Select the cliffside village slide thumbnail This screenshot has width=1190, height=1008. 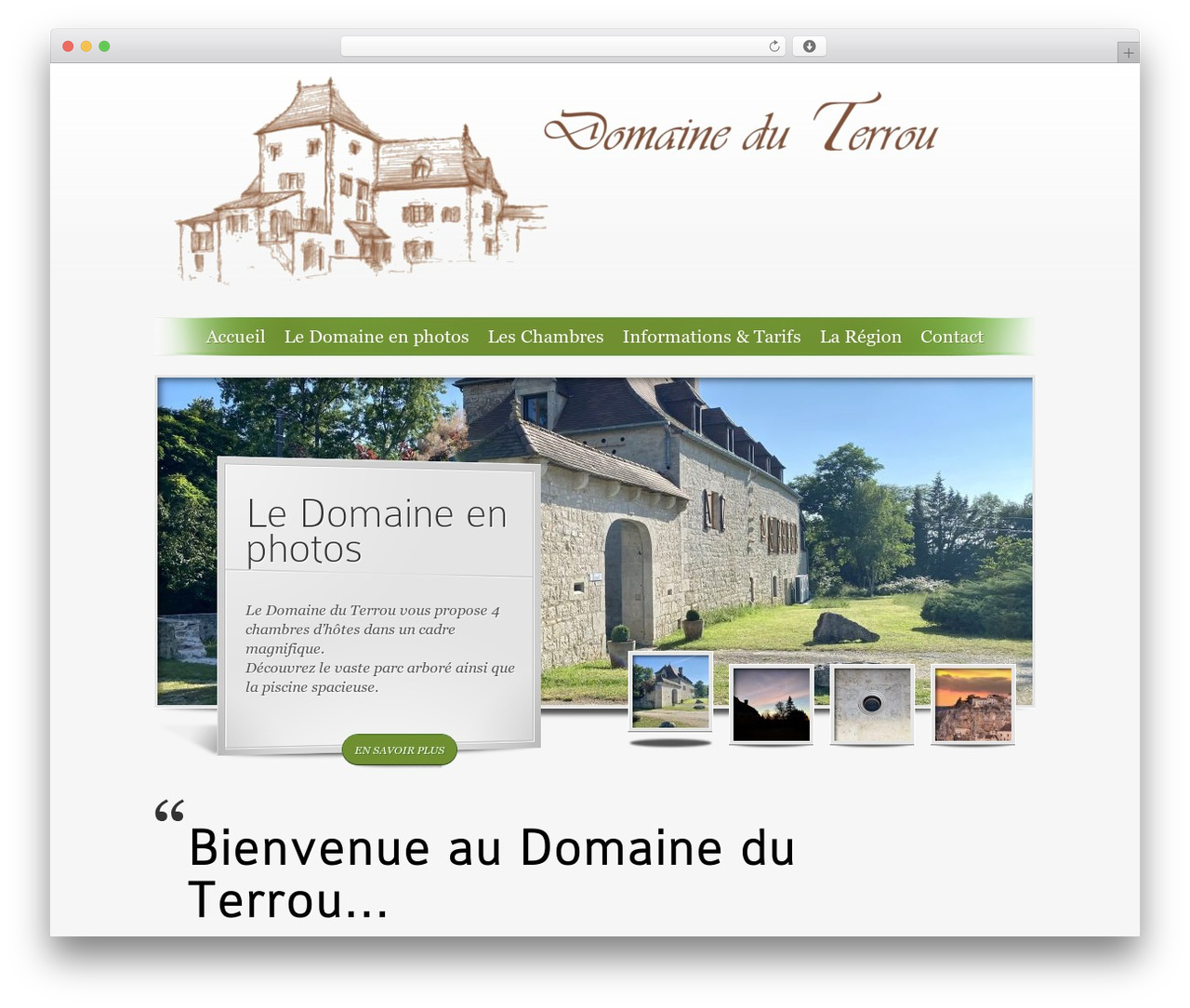(973, 704)
